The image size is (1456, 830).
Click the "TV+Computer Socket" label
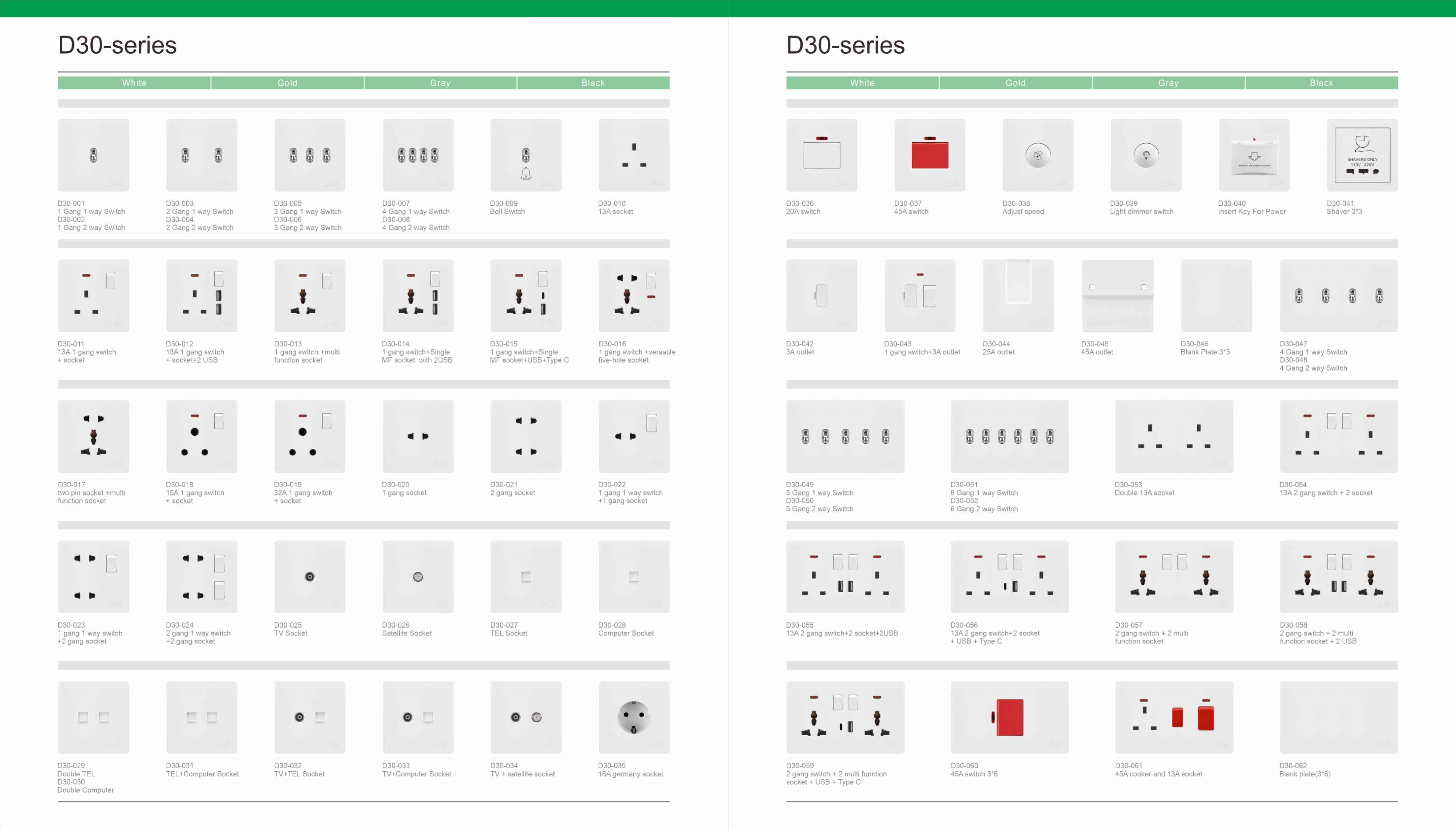pos(417,774)
